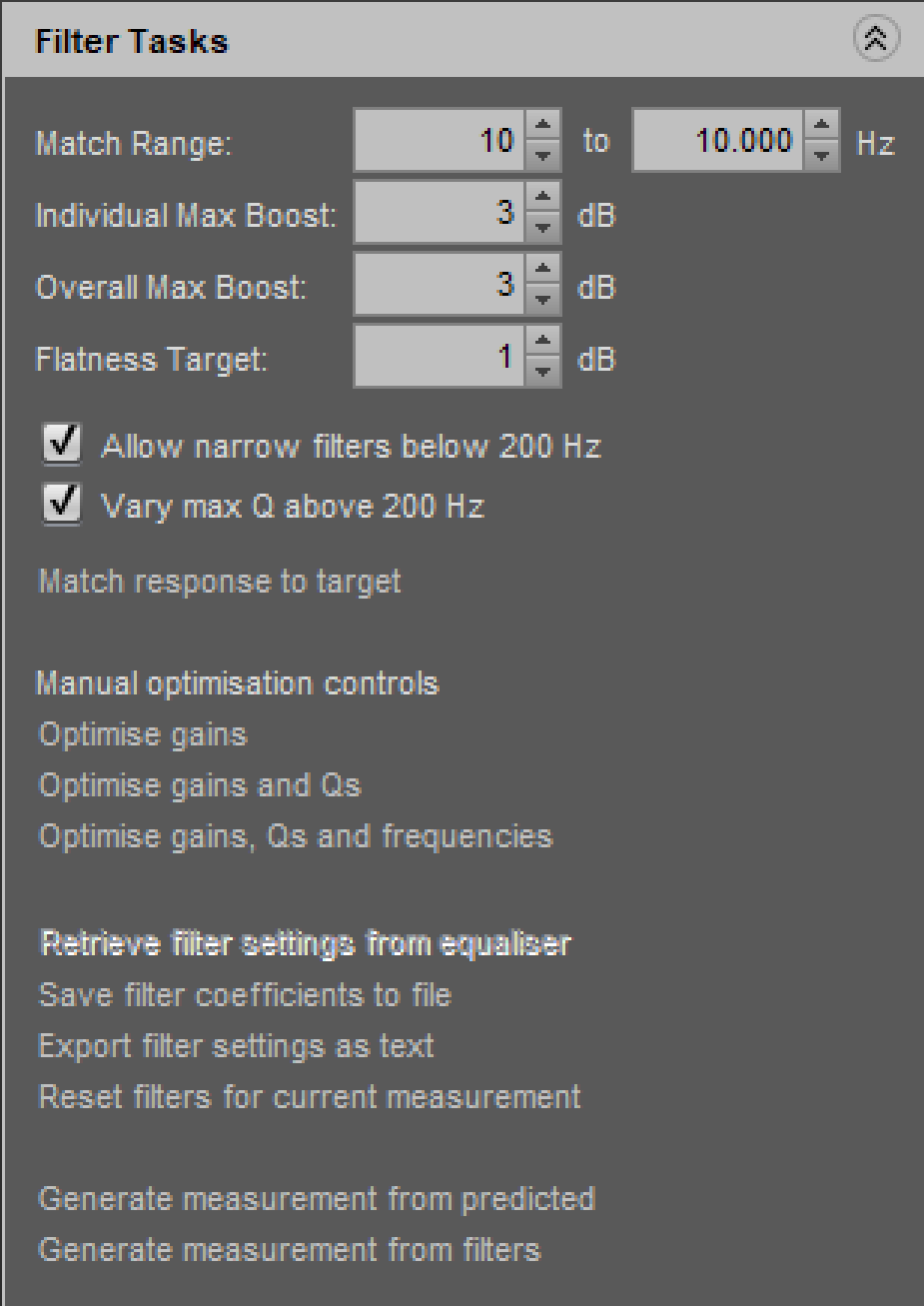
Task: Decrease the Match Range lower frequency
Action: point(542,154)
